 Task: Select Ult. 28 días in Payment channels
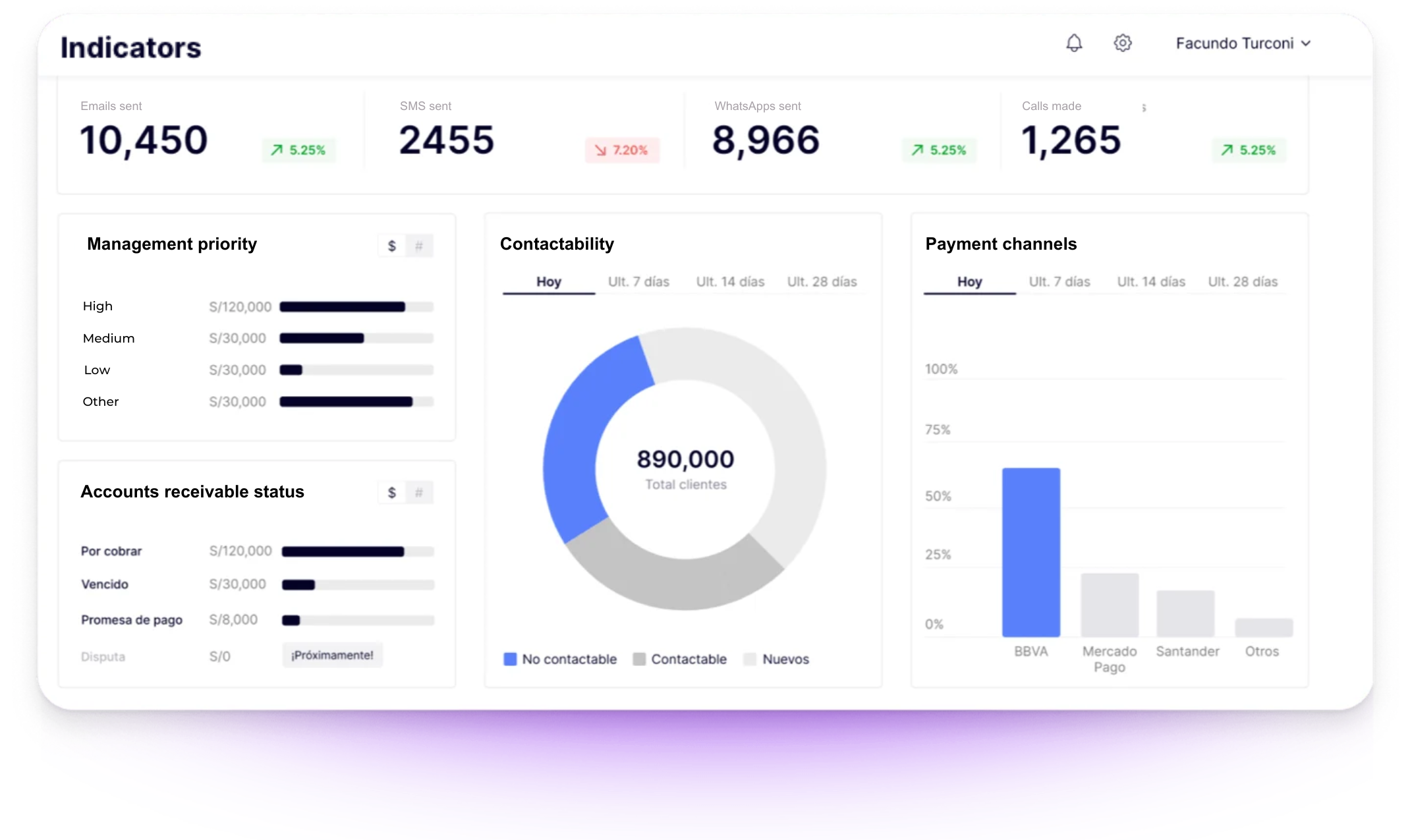click(x=1243, y=282)
